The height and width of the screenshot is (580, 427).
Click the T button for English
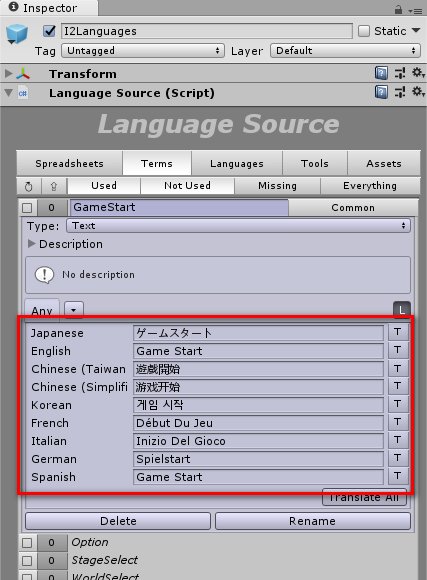pos(398,350)
